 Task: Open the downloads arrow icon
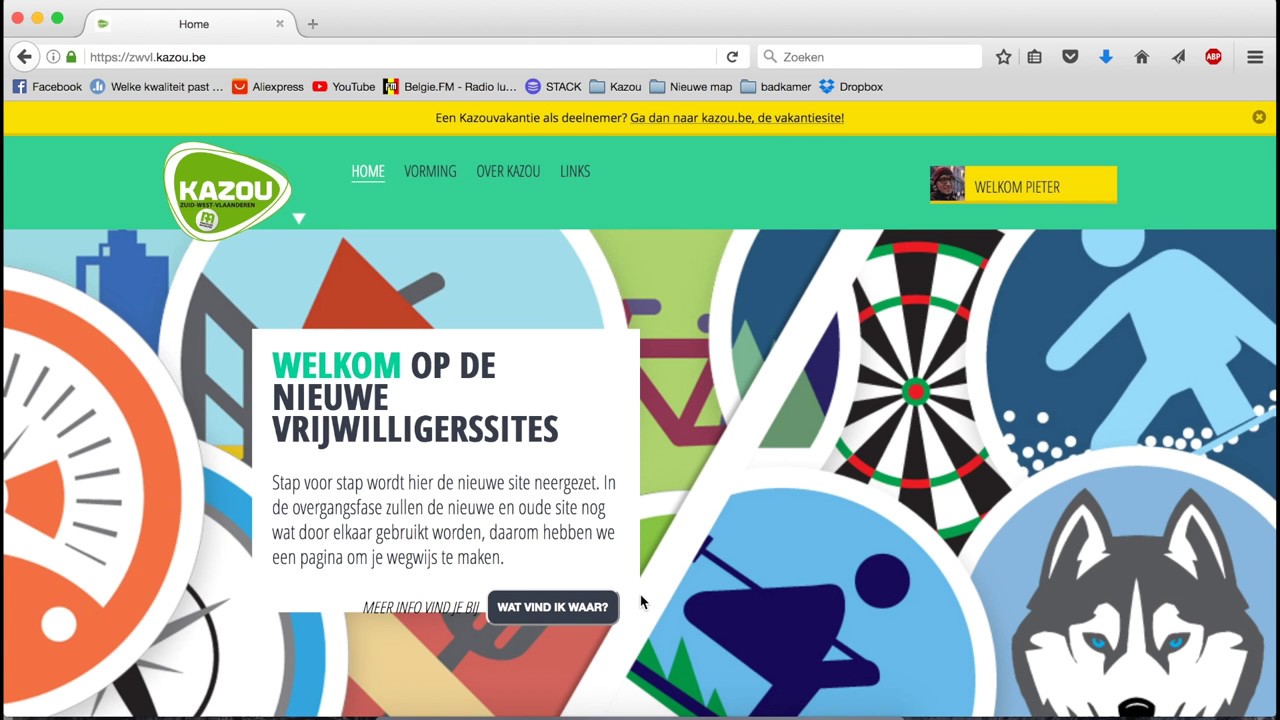coord(1106,57)
